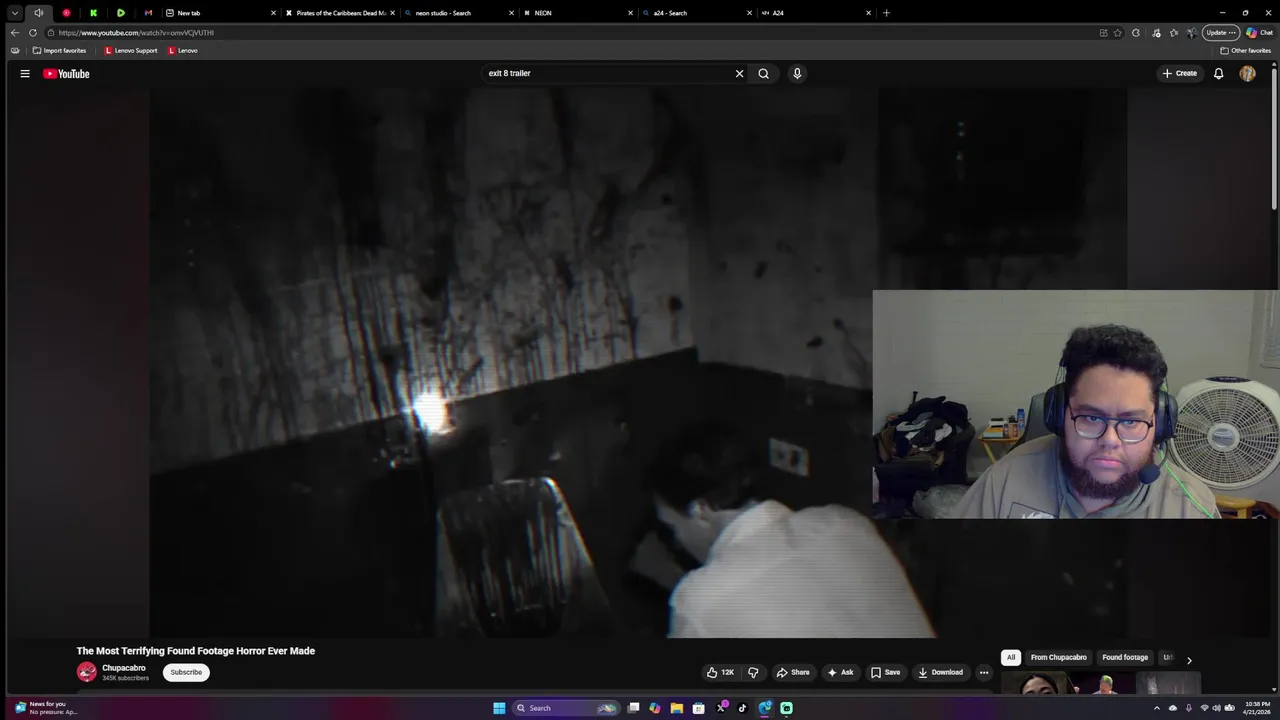Switch to the NEON tab

click(579, 13)
